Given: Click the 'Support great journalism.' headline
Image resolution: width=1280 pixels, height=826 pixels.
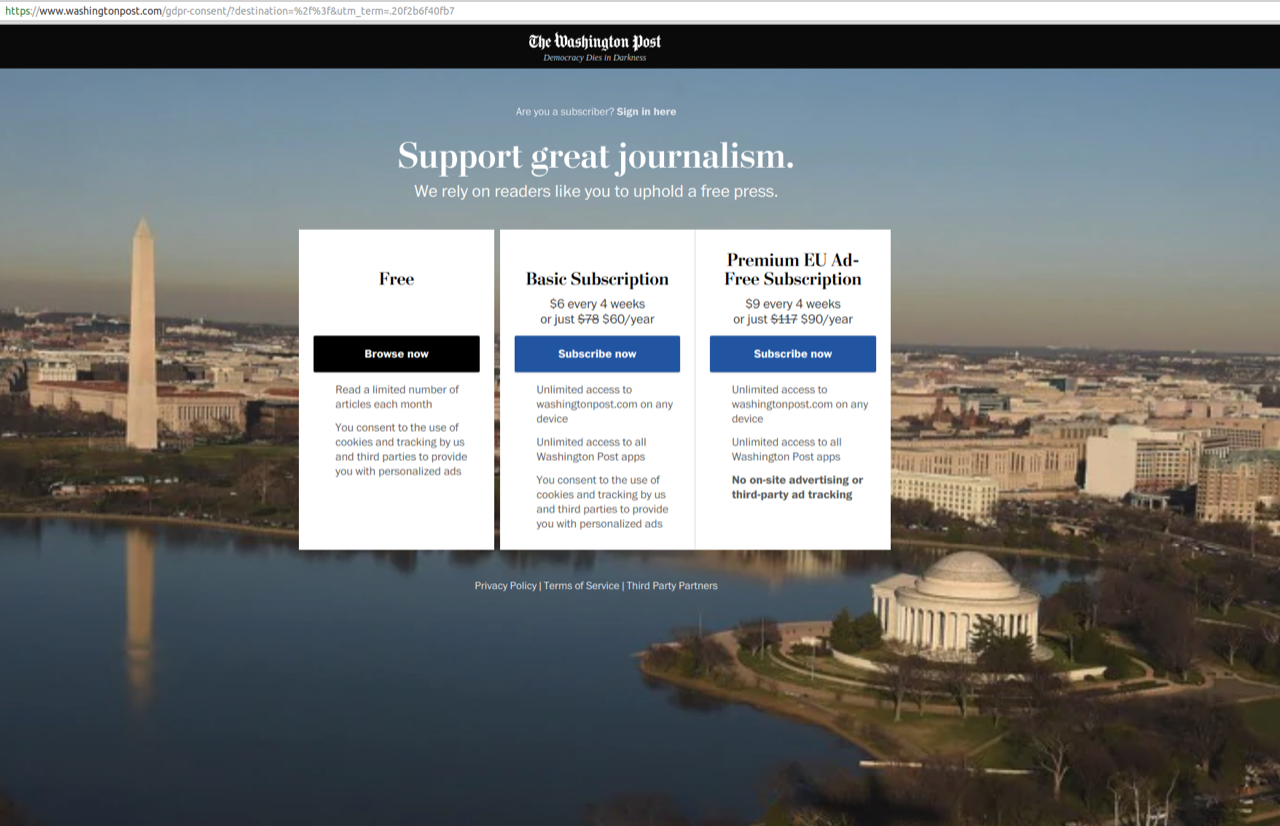Looking at the screenshot, I should click(x=596, y=157).
